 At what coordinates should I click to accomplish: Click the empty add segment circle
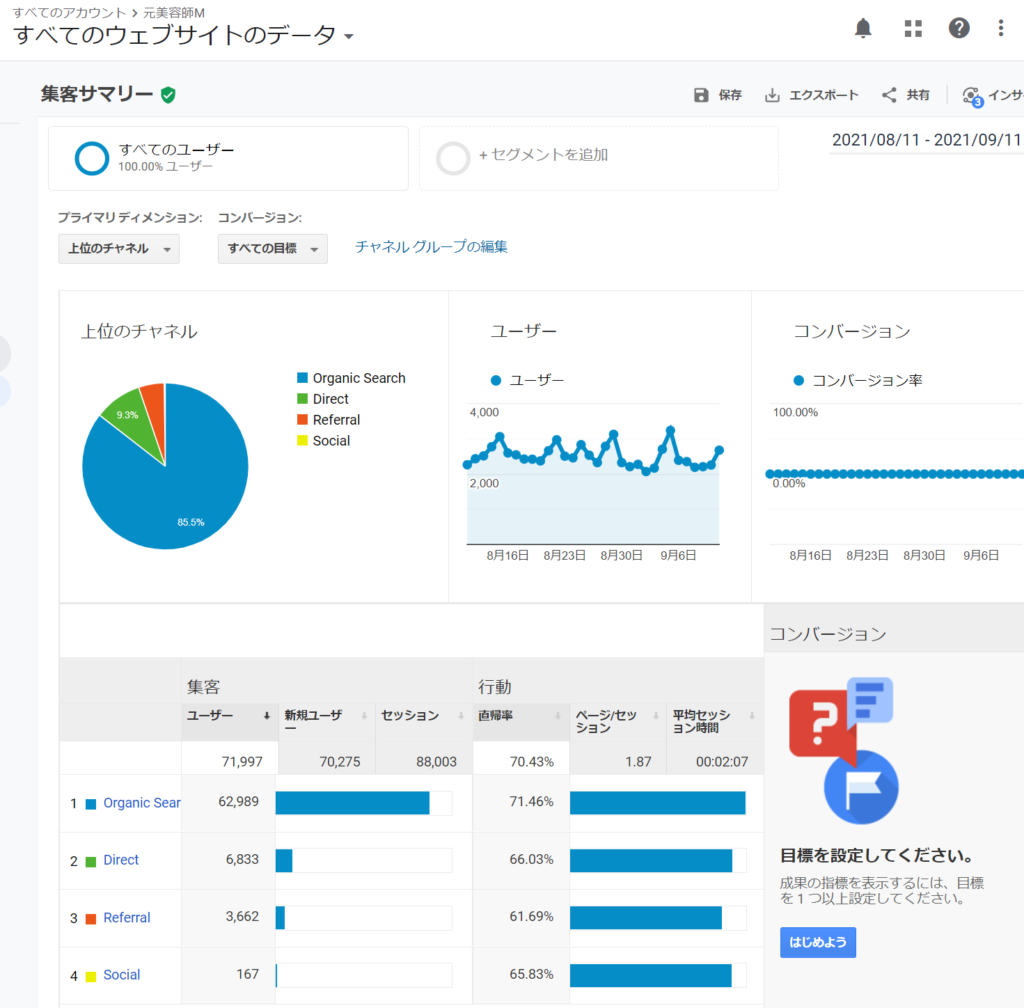point(453,158)
